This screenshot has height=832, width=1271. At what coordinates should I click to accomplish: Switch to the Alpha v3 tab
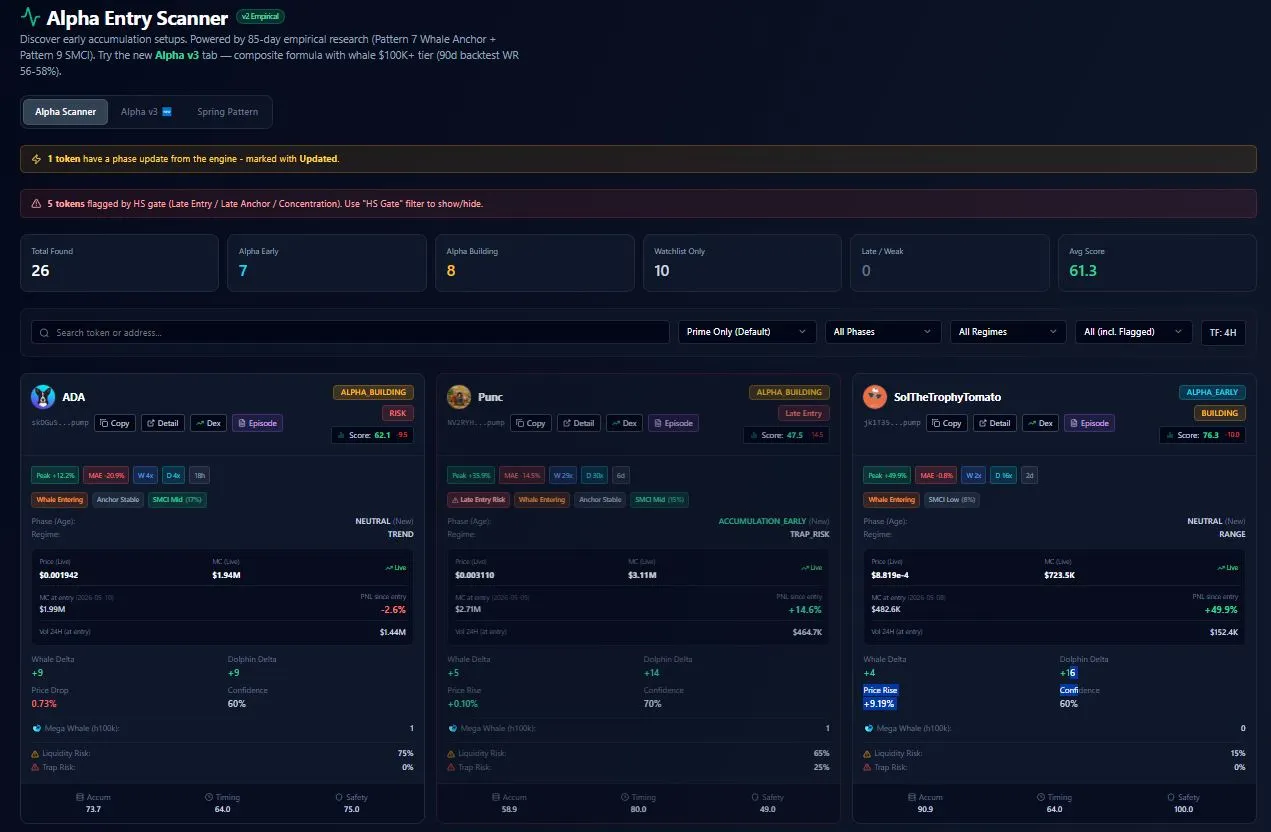click(x=146, y=112)
